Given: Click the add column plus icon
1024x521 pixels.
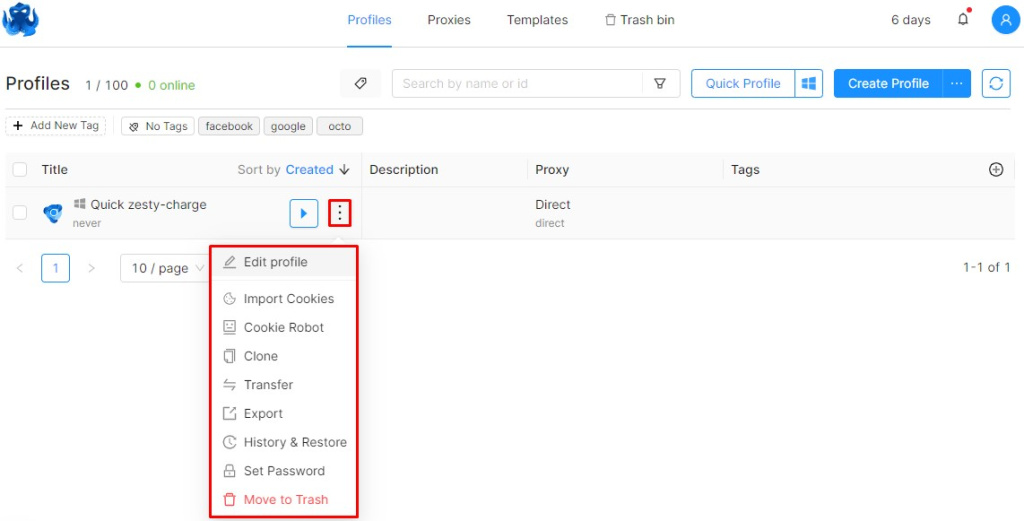Looking at the screenshot, I should 996,170.
